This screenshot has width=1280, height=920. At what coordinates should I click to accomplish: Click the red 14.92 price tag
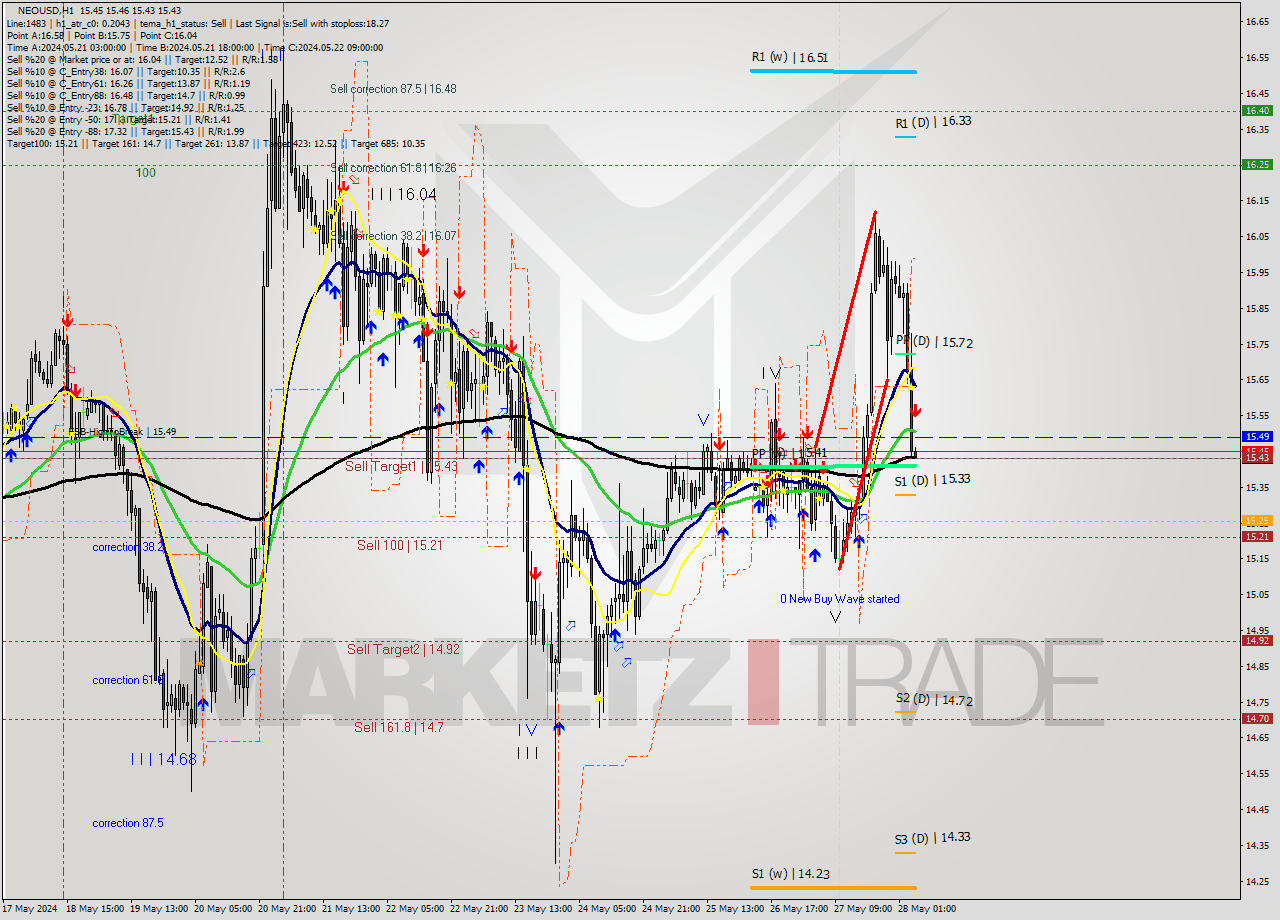1257,641
